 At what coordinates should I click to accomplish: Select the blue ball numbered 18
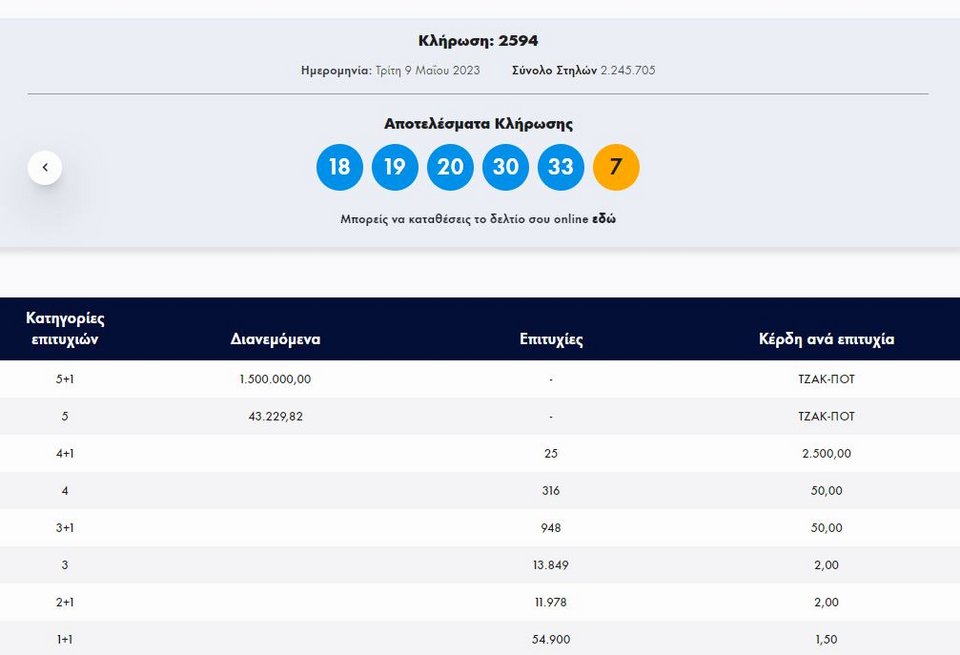(x=340, y=167)
